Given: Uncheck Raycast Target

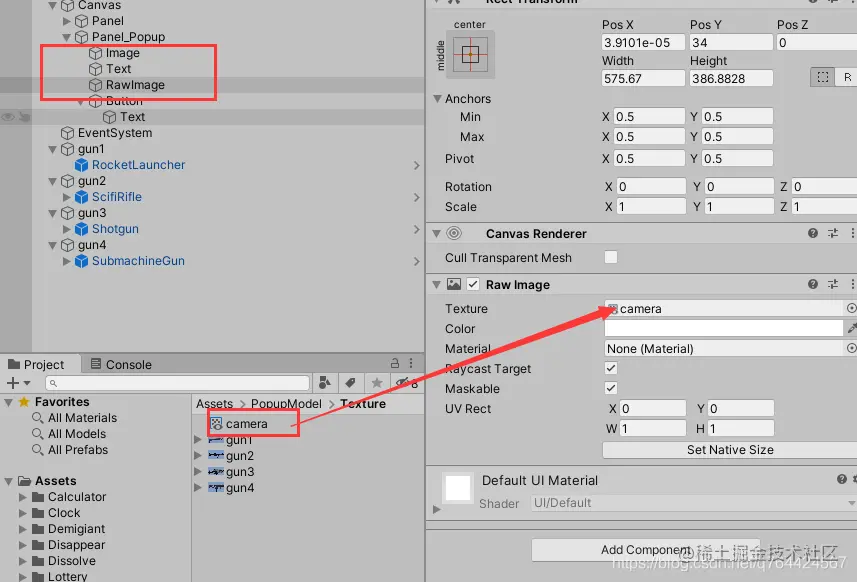Looking at the screenshot, I should click(x=611, y=368).
